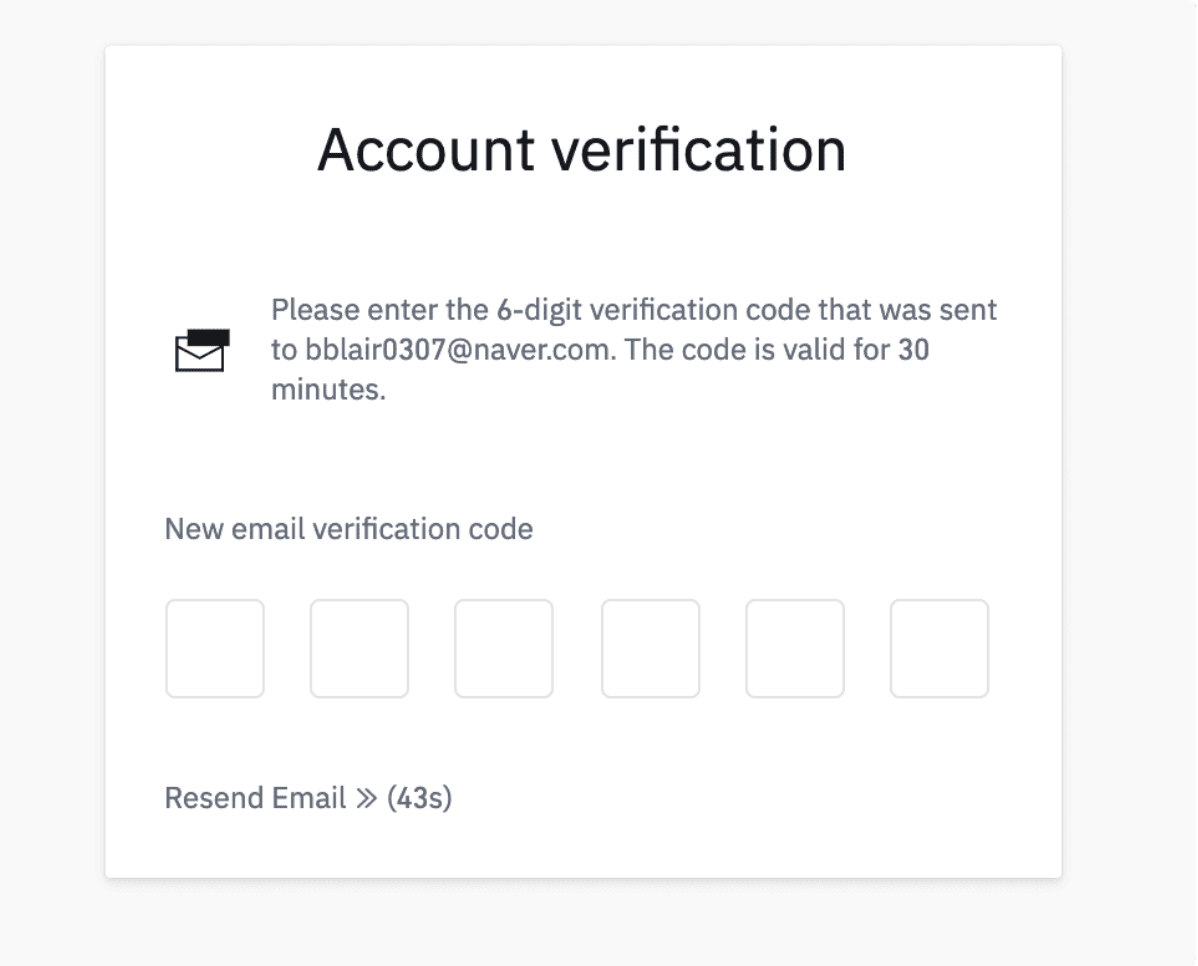Click the third verification code box
The image size is (1198, 966).
coord(503,648)
